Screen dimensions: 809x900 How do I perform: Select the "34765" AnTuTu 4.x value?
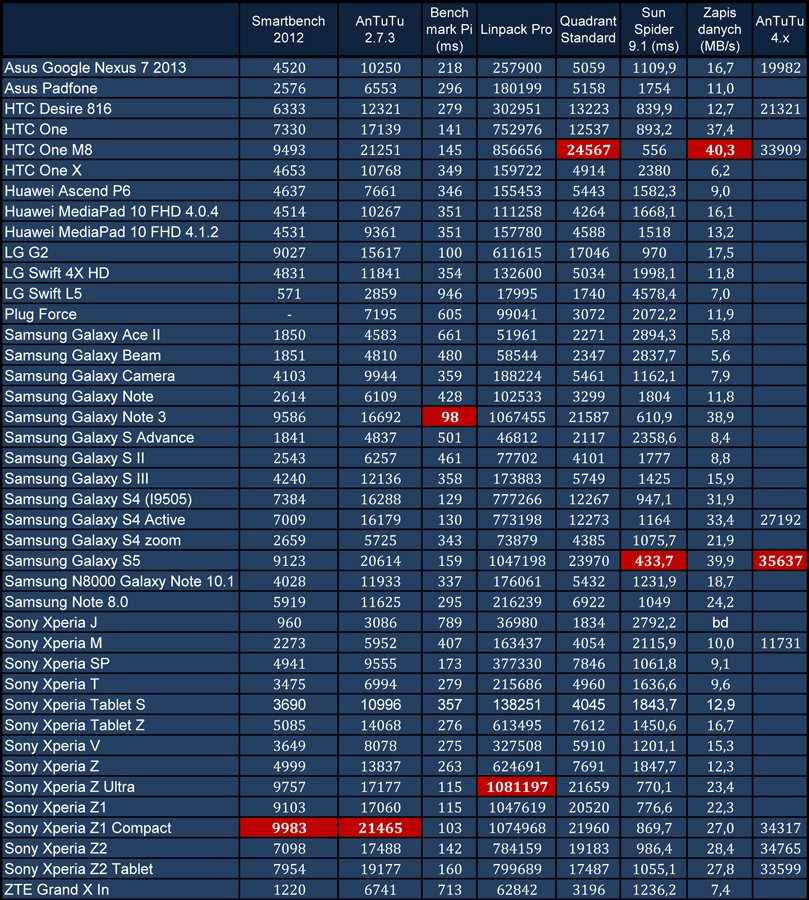click(x=780, y=849)
